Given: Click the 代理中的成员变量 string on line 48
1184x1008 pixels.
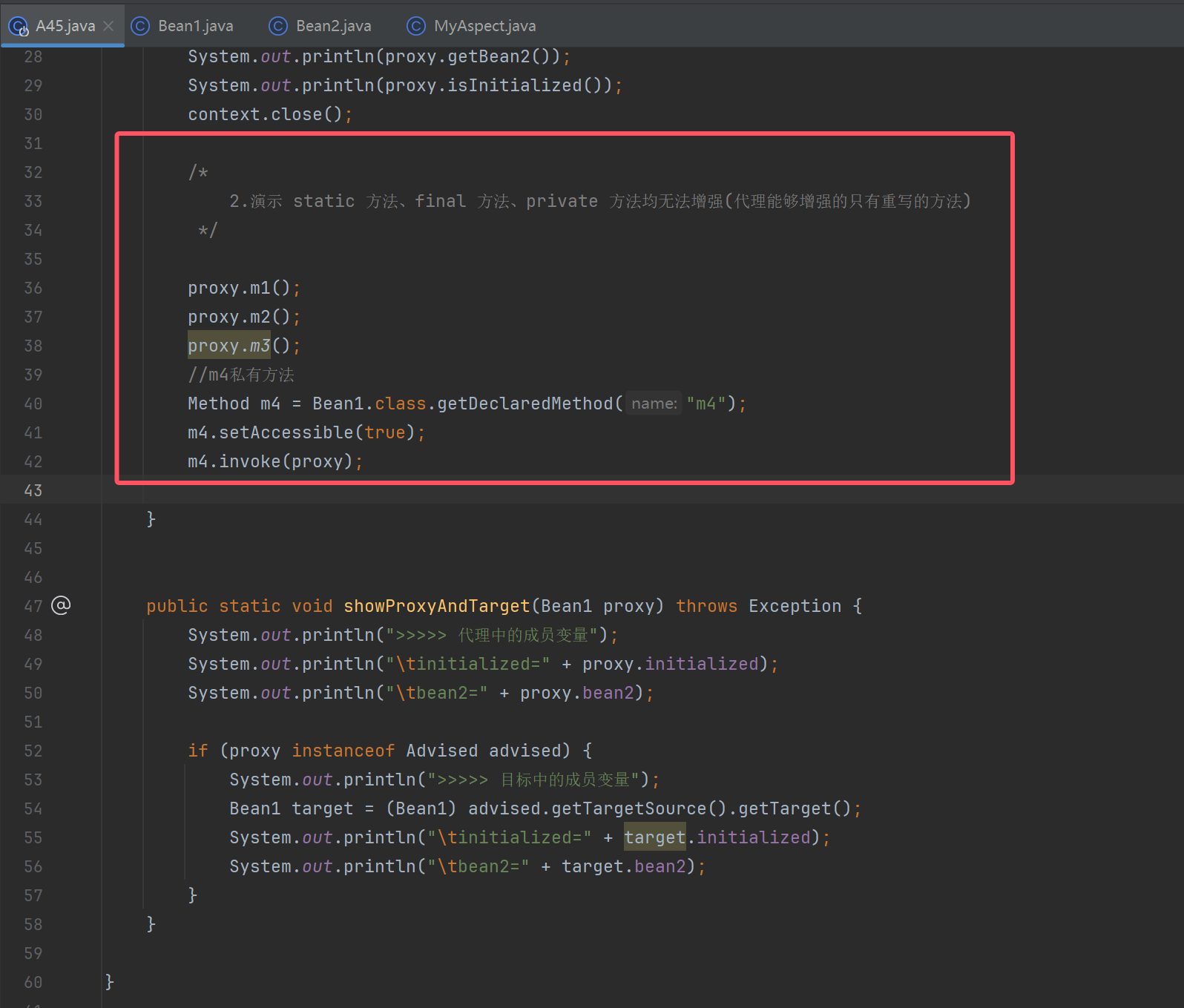Looking at the screenshot, I should click(523, 635).
